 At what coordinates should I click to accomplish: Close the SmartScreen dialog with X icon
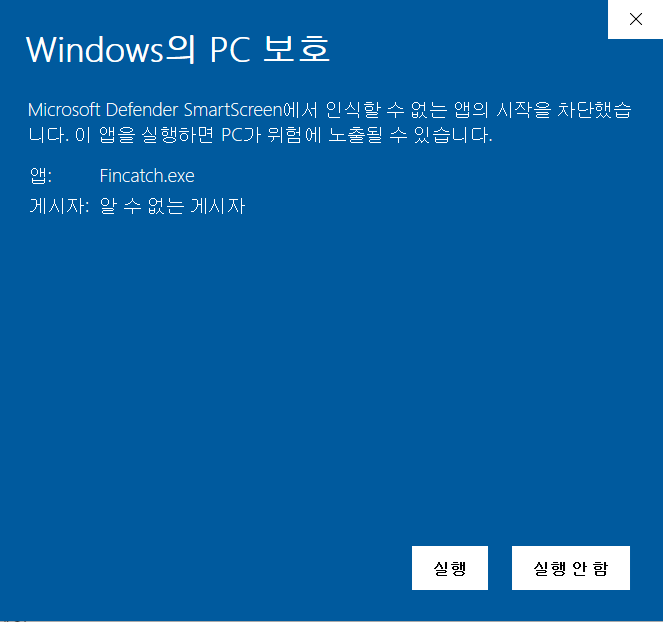tap(636, 19)
